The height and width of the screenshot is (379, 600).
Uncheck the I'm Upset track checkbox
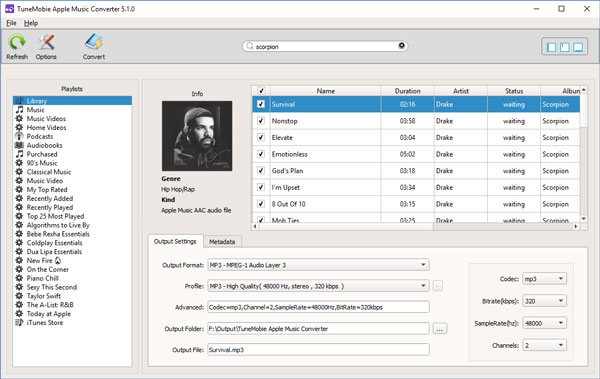[x=261, y=187]
